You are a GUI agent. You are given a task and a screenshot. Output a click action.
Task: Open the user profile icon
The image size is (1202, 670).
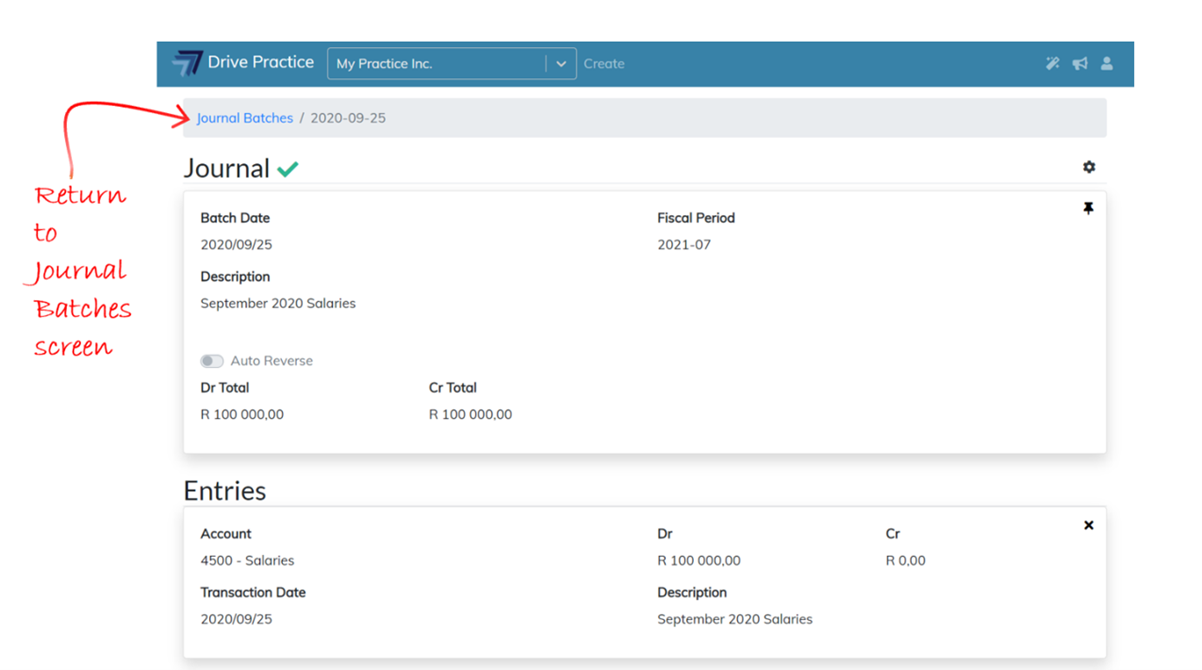coord(1107,63)
